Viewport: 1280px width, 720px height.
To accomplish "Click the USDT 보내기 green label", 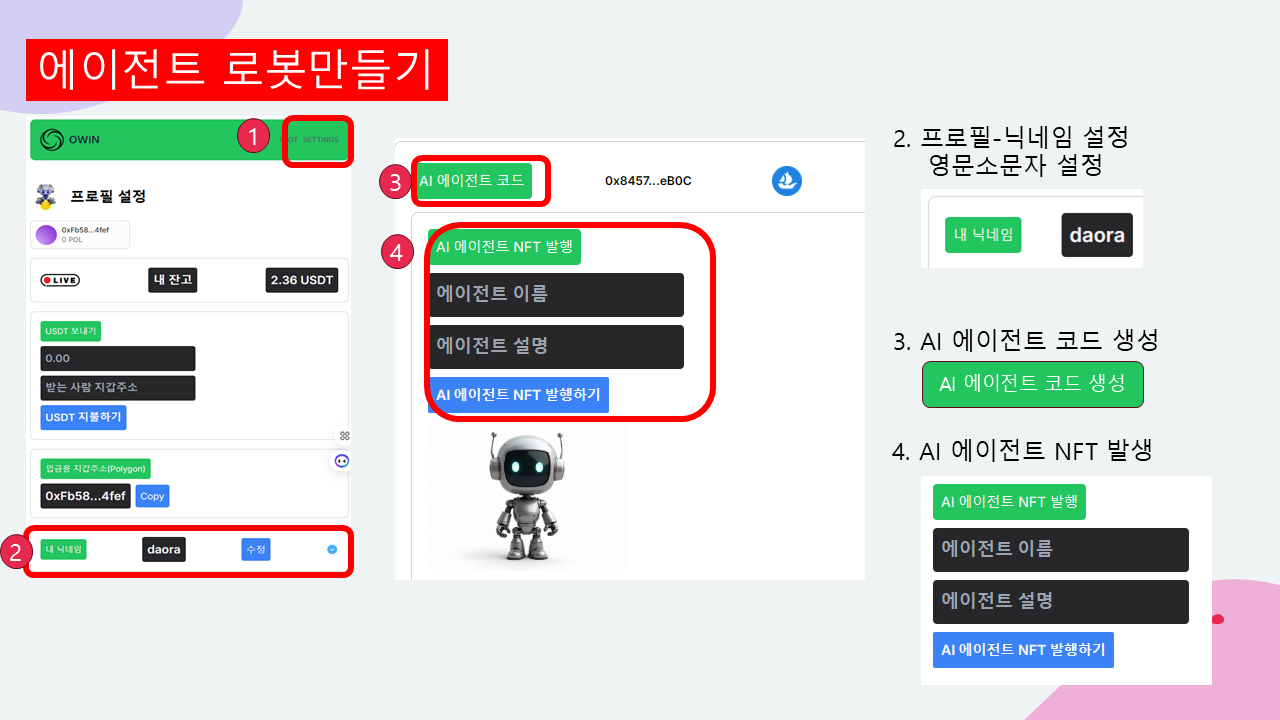I will point(70,331).
